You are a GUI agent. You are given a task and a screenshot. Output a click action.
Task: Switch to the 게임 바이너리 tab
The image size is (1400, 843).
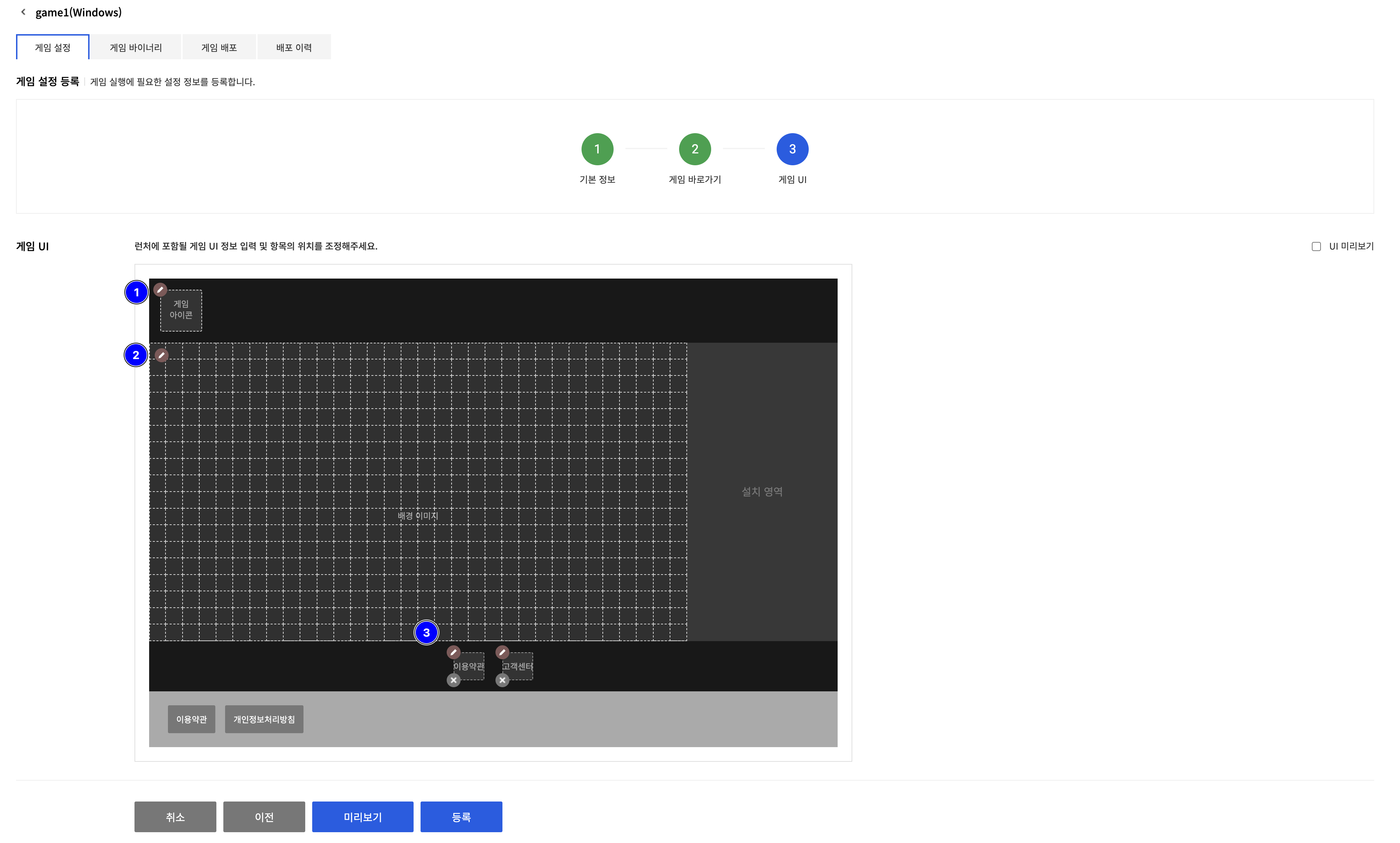[136, 47]
